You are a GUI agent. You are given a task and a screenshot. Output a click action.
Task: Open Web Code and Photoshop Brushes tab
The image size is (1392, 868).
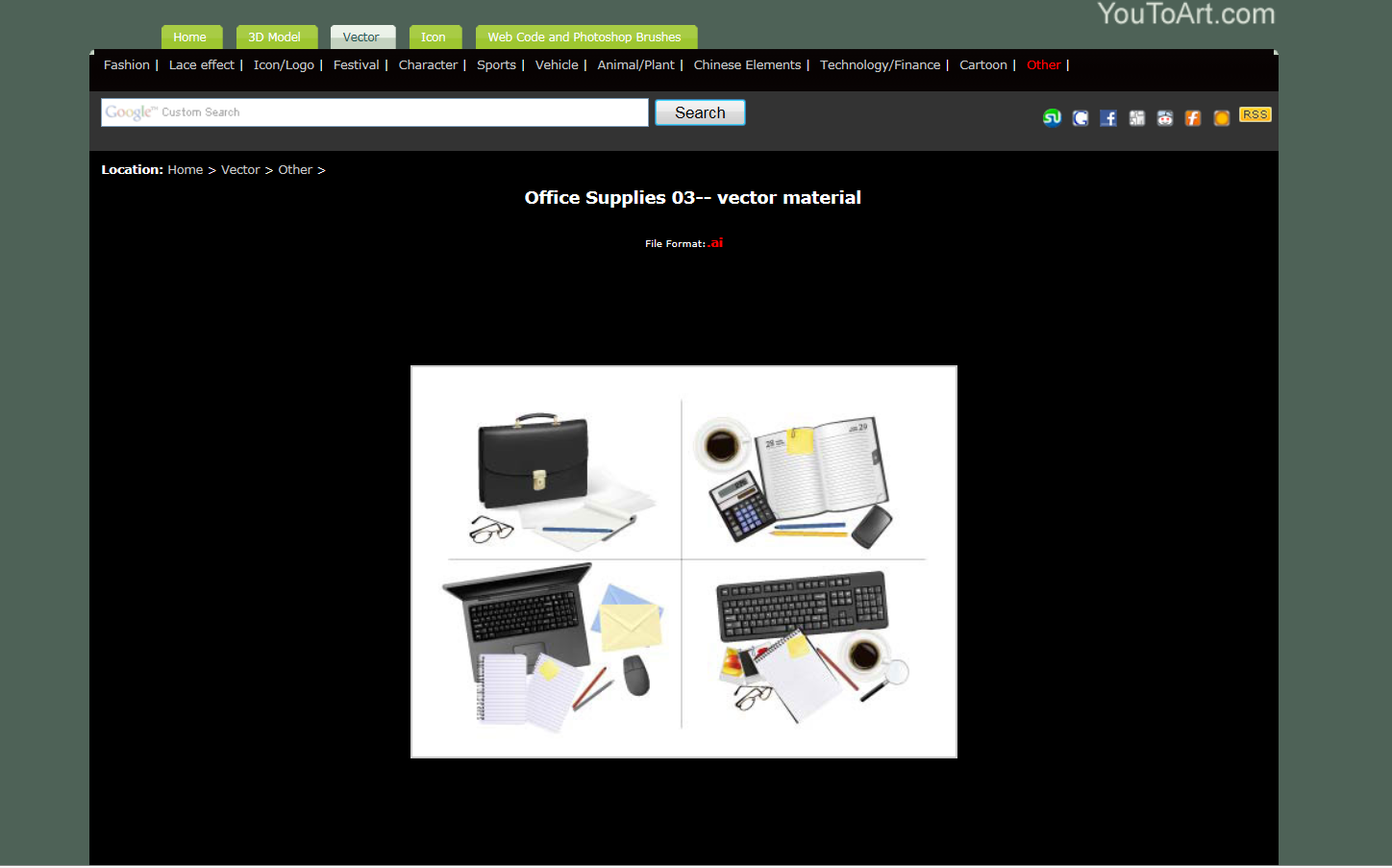click(x=585, y=37)
